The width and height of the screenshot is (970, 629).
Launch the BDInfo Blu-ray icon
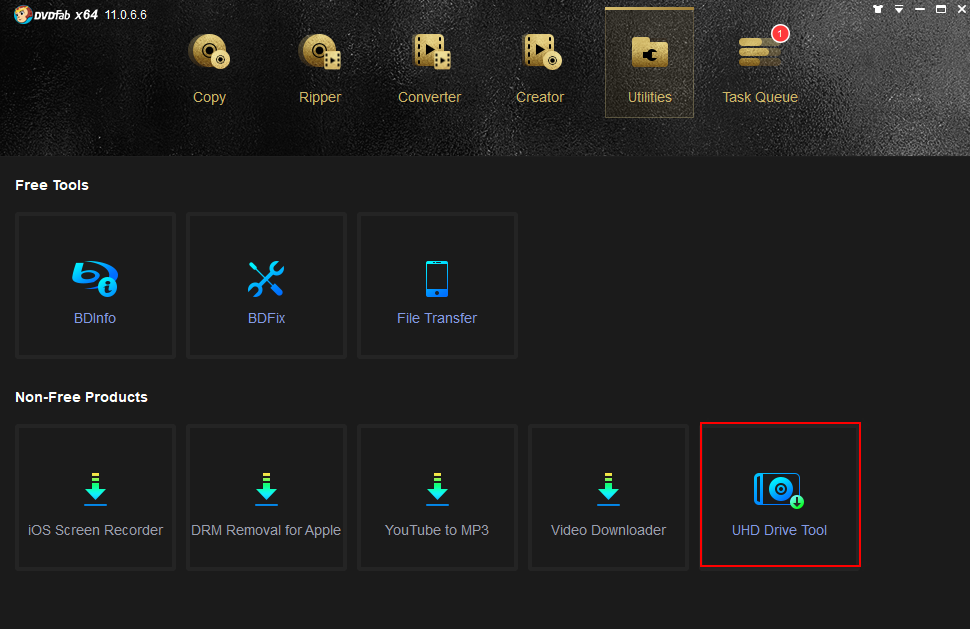95,278
